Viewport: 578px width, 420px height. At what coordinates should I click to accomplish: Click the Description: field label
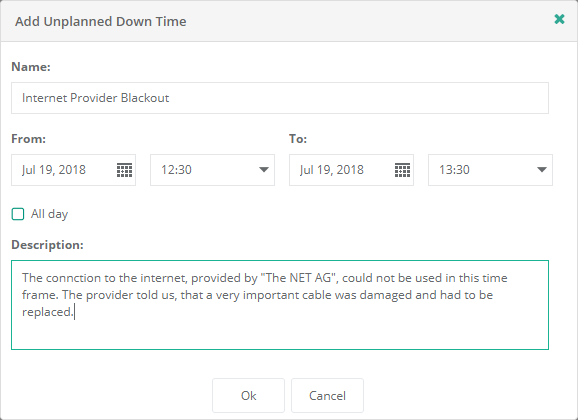48,245
